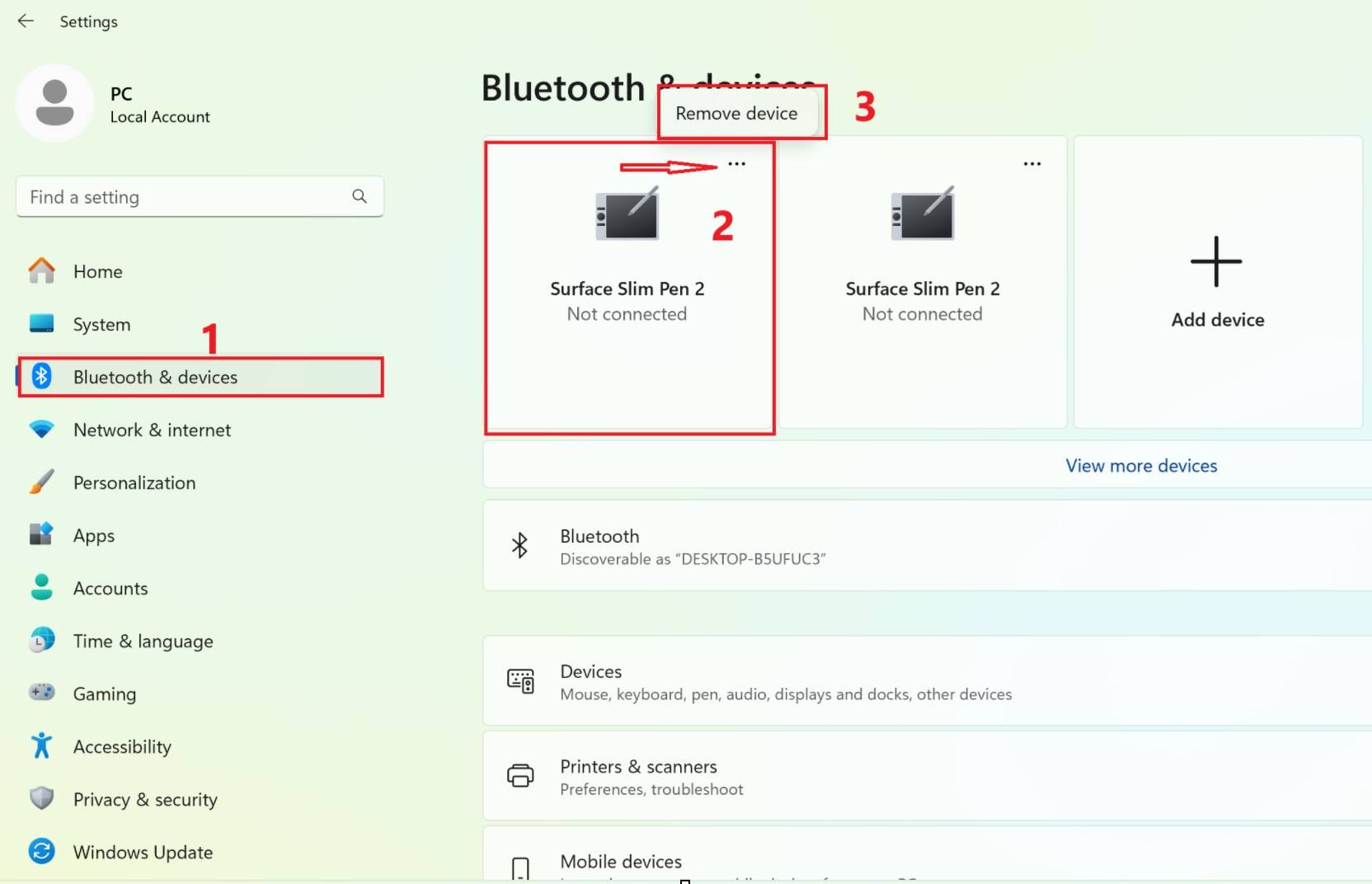Open Printers & scanners row
The image size is (1372, 884).
point(928,776)
